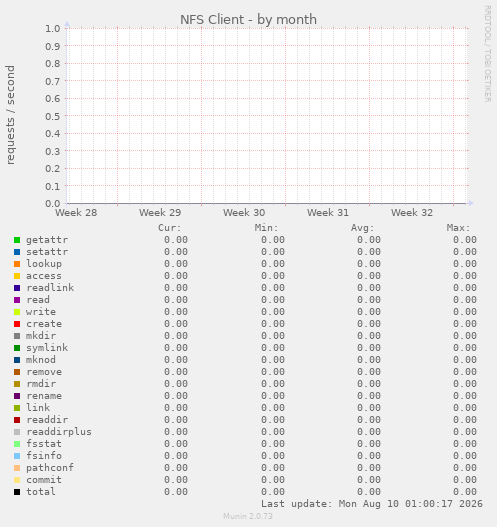Select the pathconf legend label
Image resolution: width=497 pixels, height=527 pixels.
coord(50,468)
